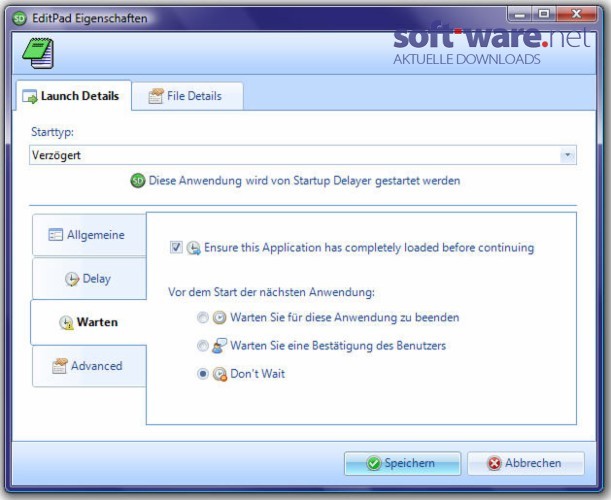The image size is (611, 500).
Task: Maximize the EditPad Eigenschaften window
Action: (544, 14)
